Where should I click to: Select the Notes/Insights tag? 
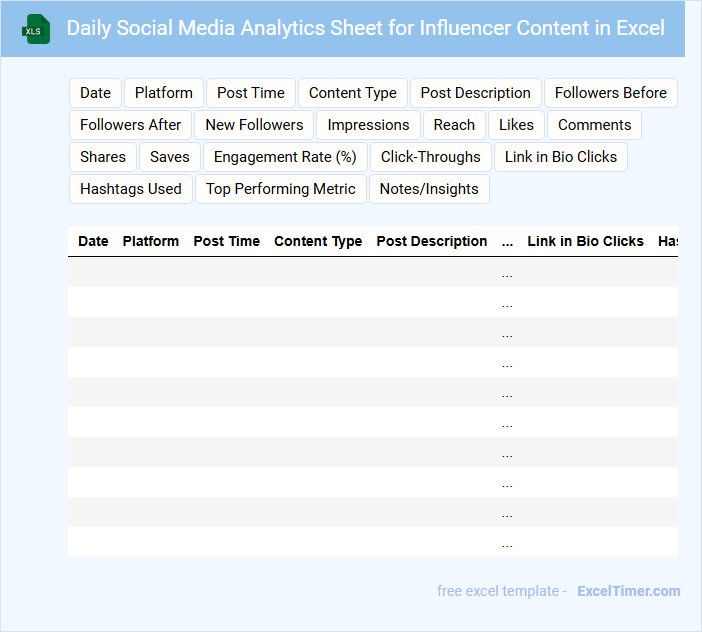[x=429, y=189]
